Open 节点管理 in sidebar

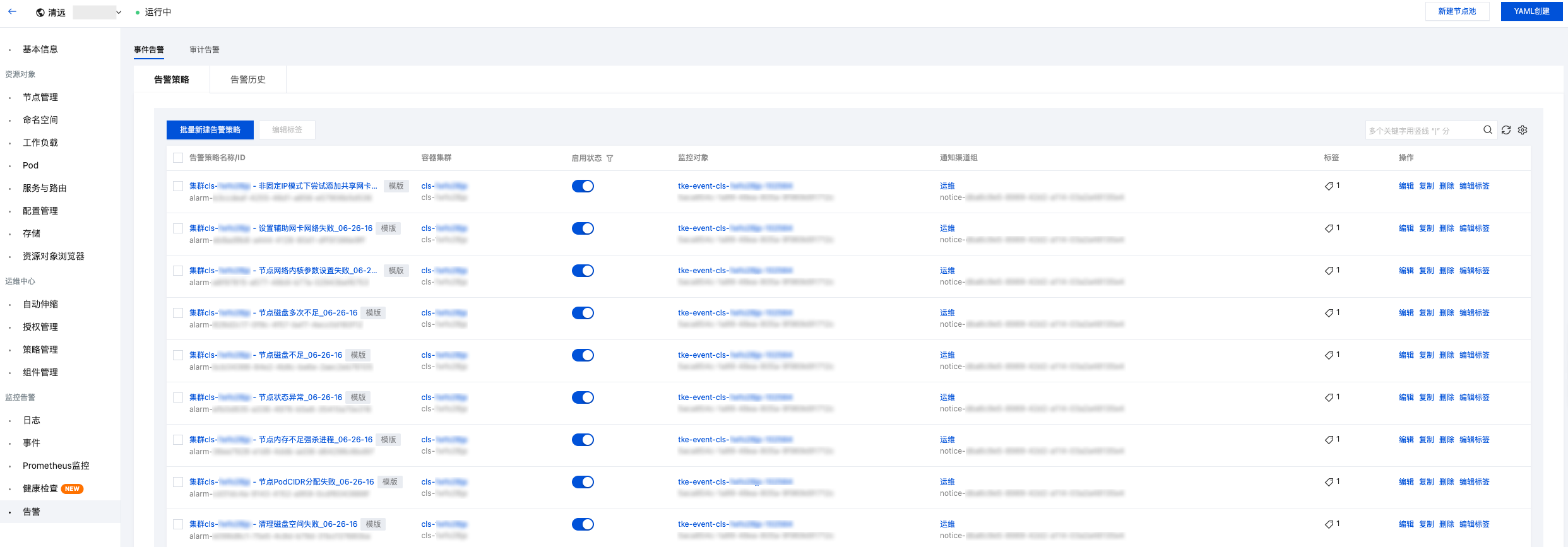40,97
